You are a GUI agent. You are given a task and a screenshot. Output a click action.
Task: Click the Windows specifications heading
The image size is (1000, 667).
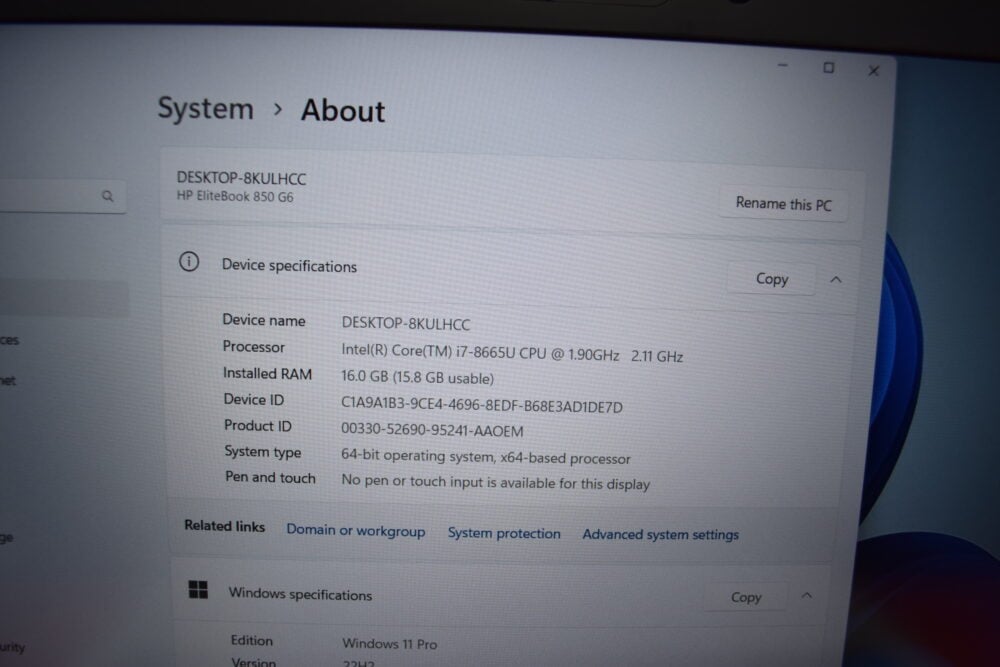[x=300, y=594]
